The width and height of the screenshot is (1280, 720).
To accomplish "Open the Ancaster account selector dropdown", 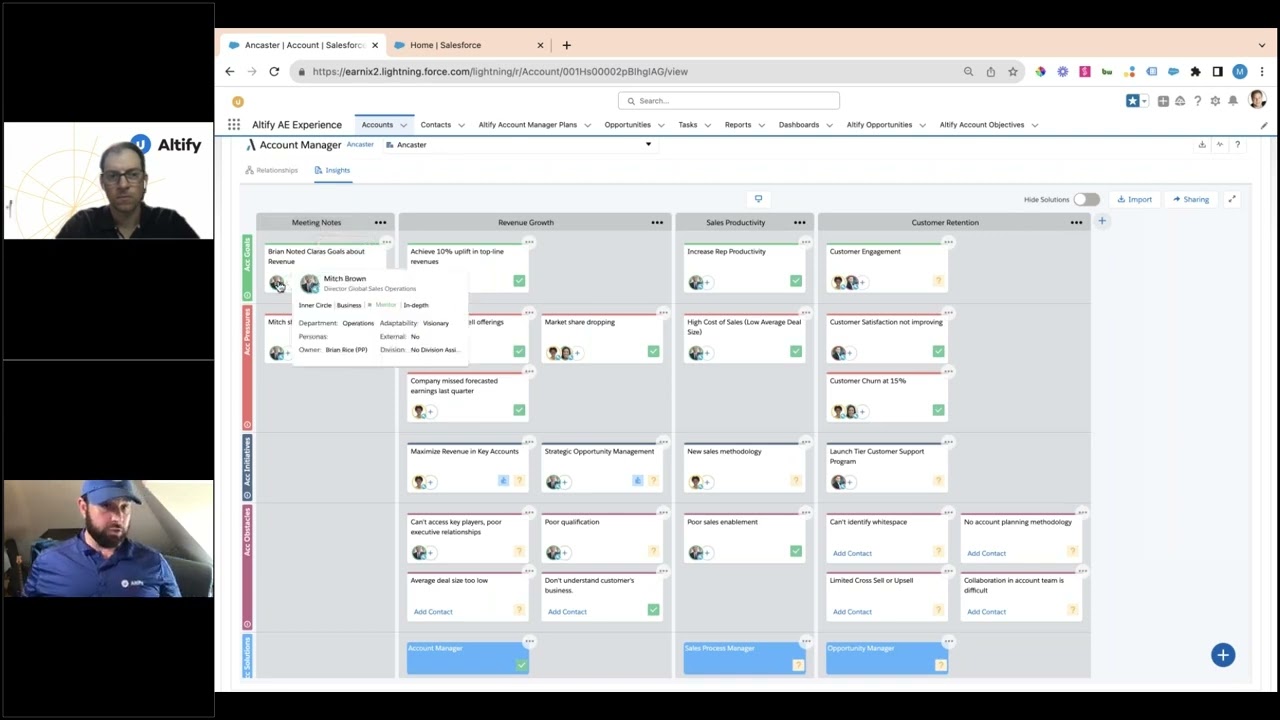I will click(520, 145).
